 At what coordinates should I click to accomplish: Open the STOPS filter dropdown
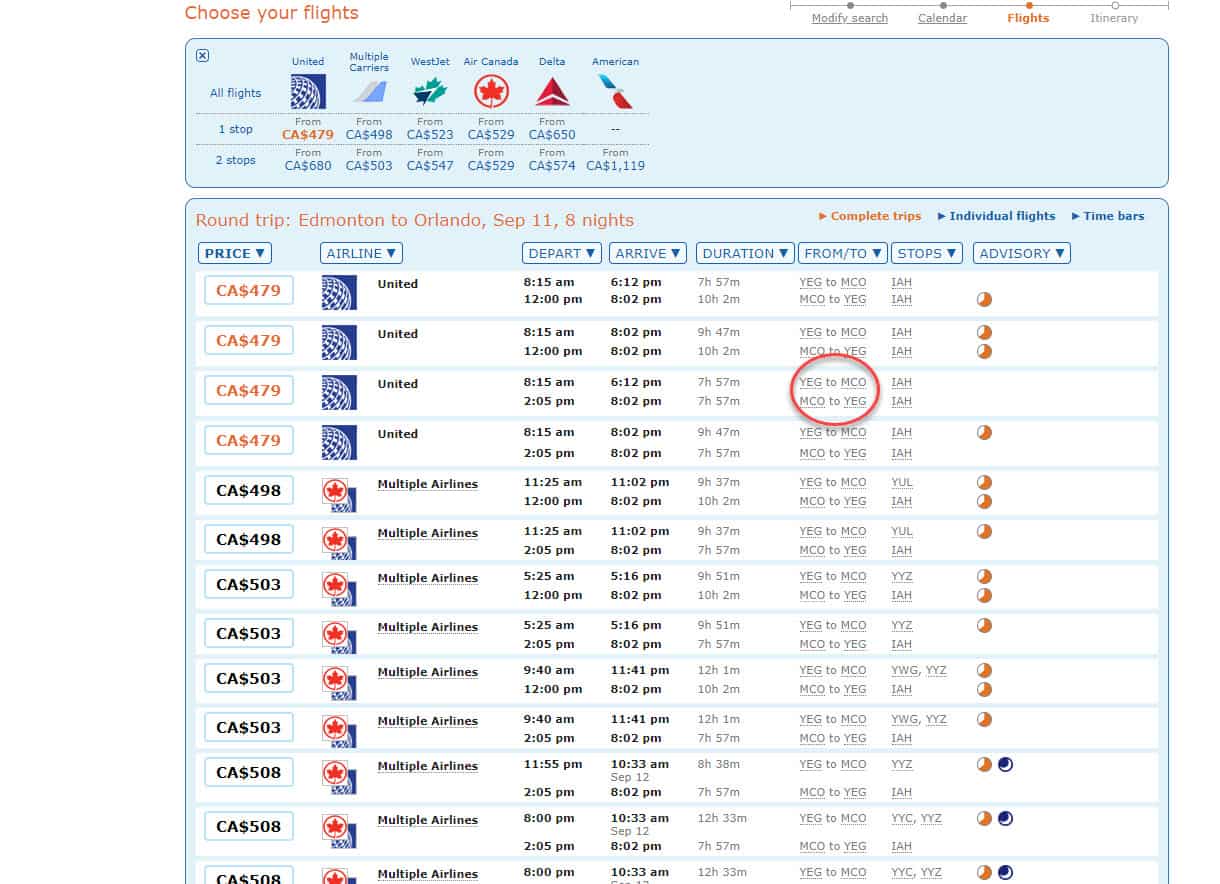click(x=926, y=253)
